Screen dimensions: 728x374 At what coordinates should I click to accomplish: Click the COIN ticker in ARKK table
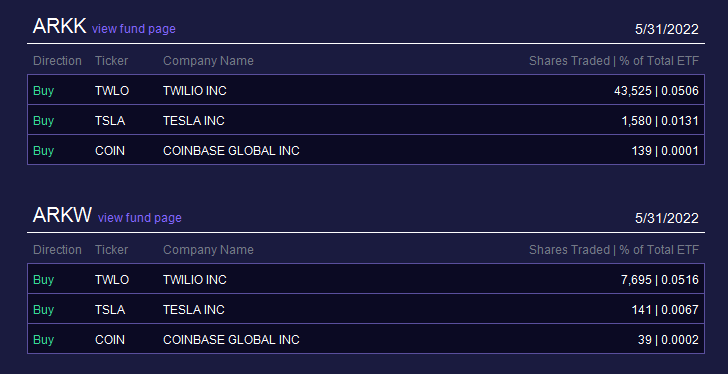[110, 151]
